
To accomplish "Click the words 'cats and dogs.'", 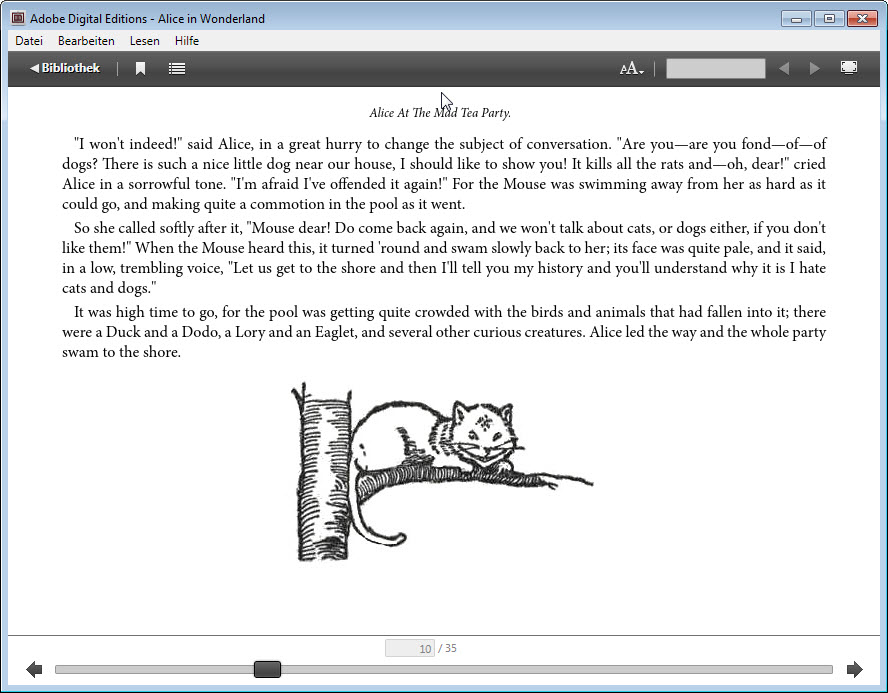I will point(109,288).
